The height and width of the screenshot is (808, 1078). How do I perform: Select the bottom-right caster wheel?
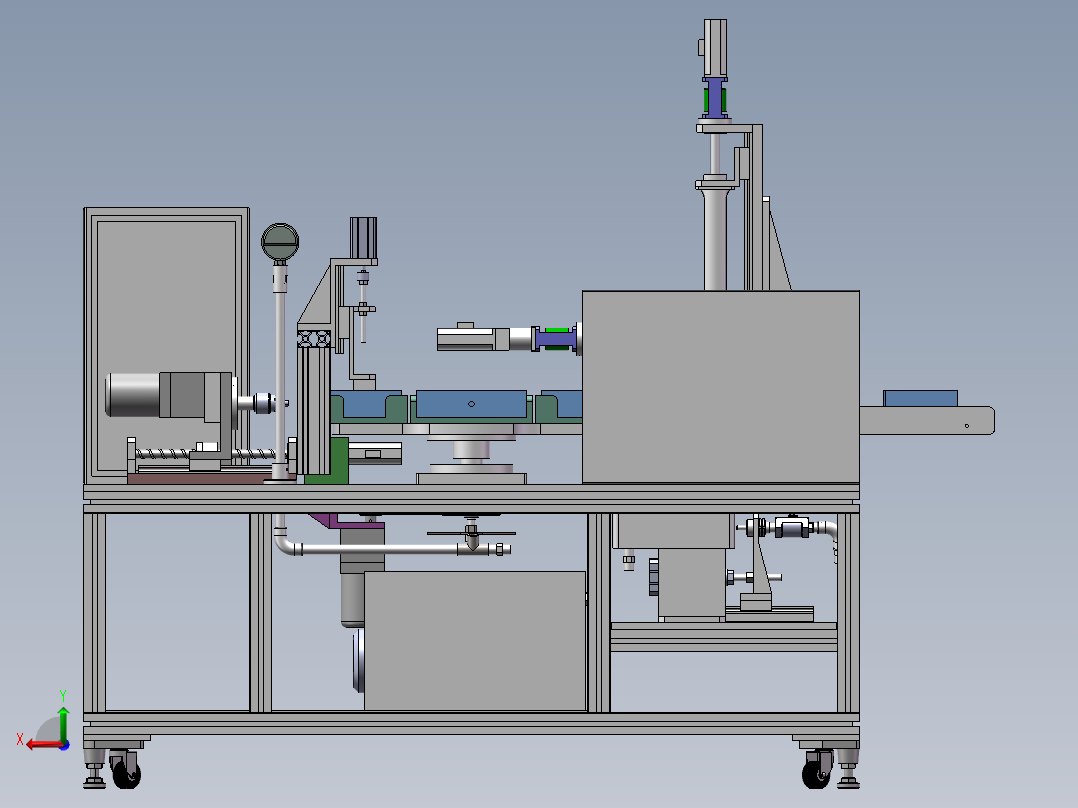click(817, 772)
